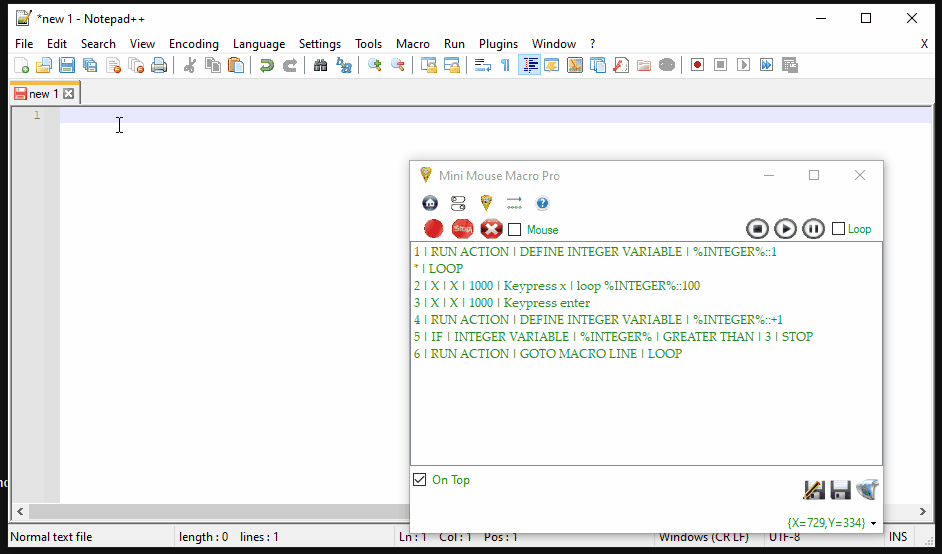Open the Macro menu in Notepad++
942x554 pixels.
[412, 44]
